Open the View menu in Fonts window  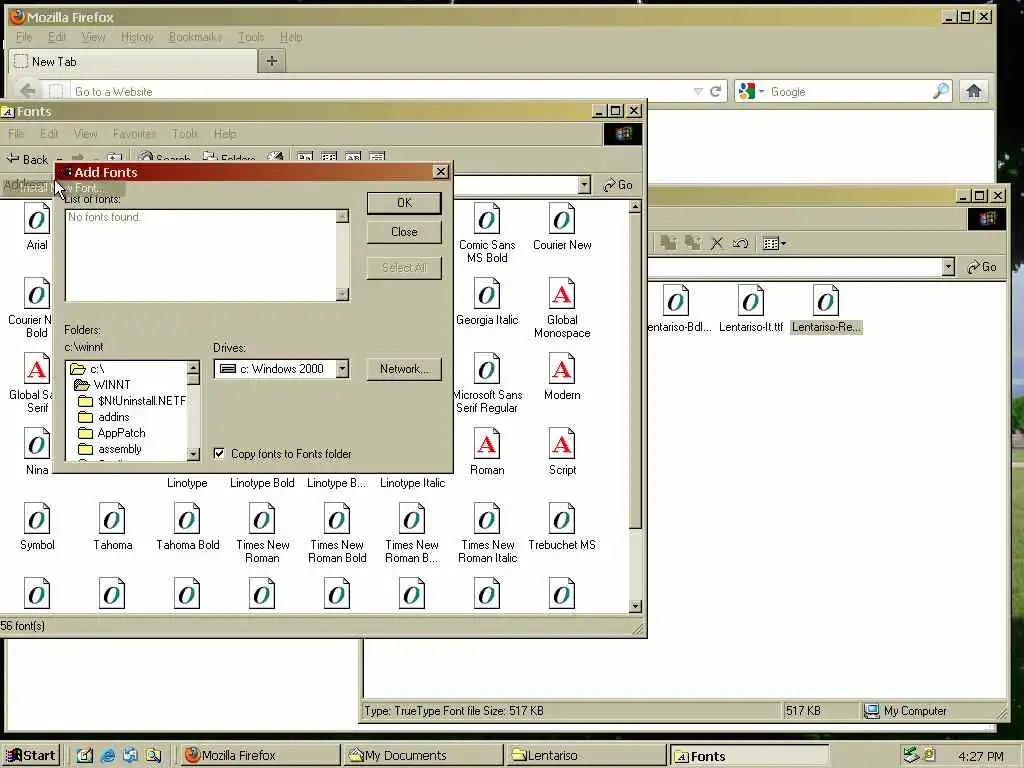[86, 134]
